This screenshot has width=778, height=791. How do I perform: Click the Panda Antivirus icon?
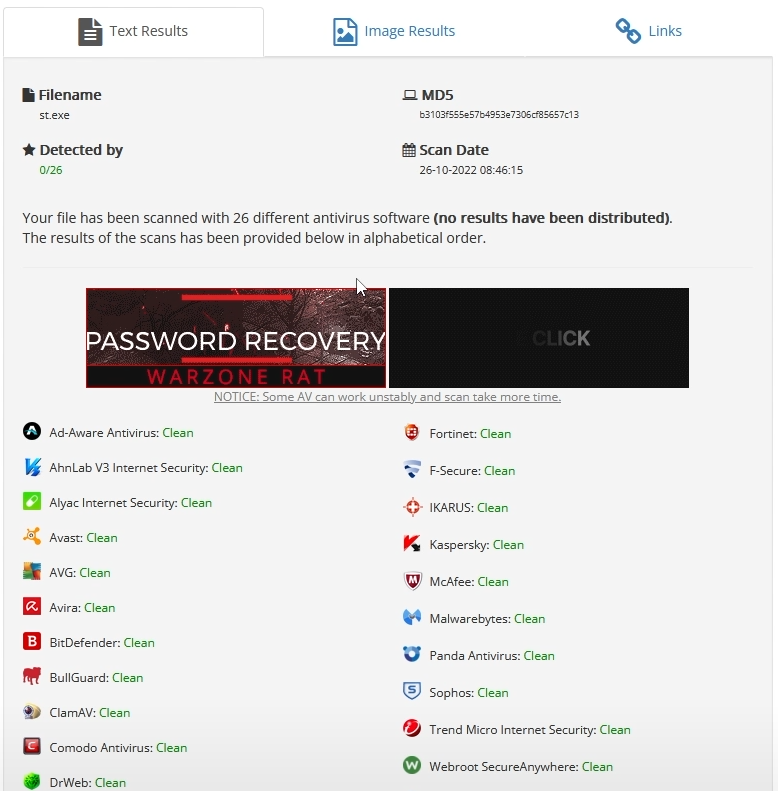(x=412, y=654)
